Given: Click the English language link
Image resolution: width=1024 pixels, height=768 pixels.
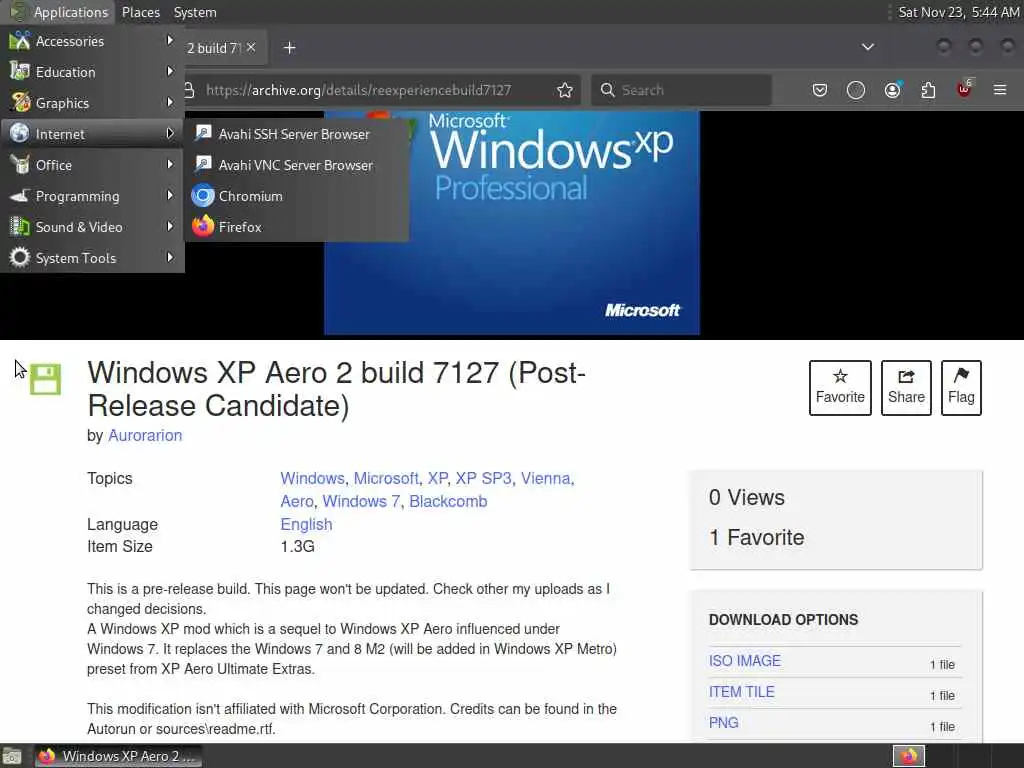Looking at the screenshot, I should (x=306, y=524).
